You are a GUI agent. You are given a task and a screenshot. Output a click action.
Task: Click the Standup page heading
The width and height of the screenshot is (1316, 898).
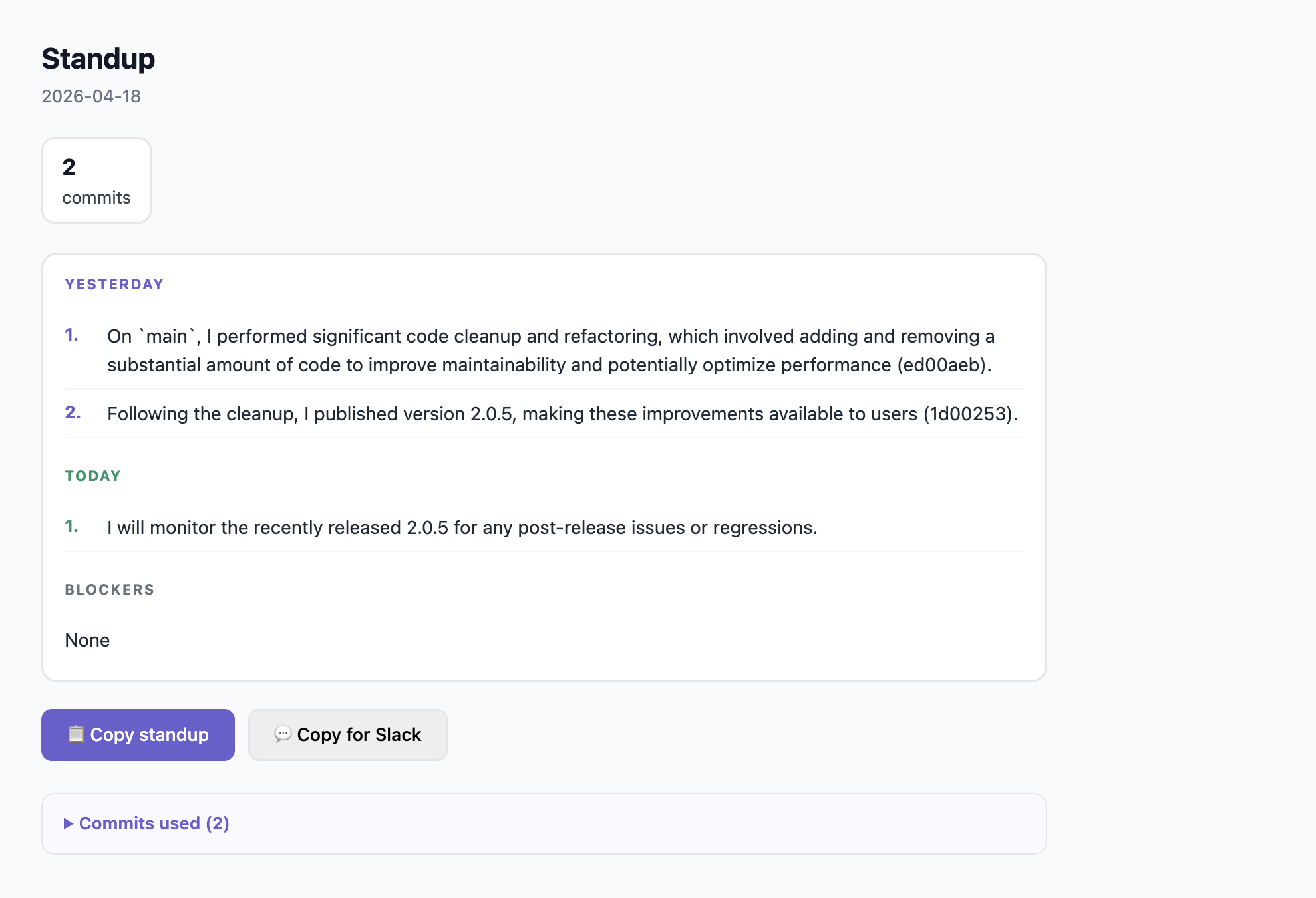point(98,59)
